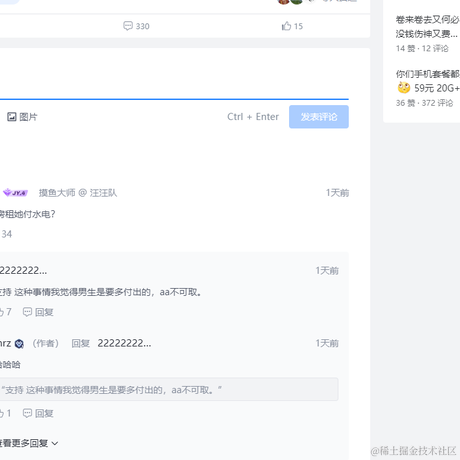Open the JY.4 level badge
The width and height of the screenshot is (460, 460).
pyautogui.click(x=15, y=193)
